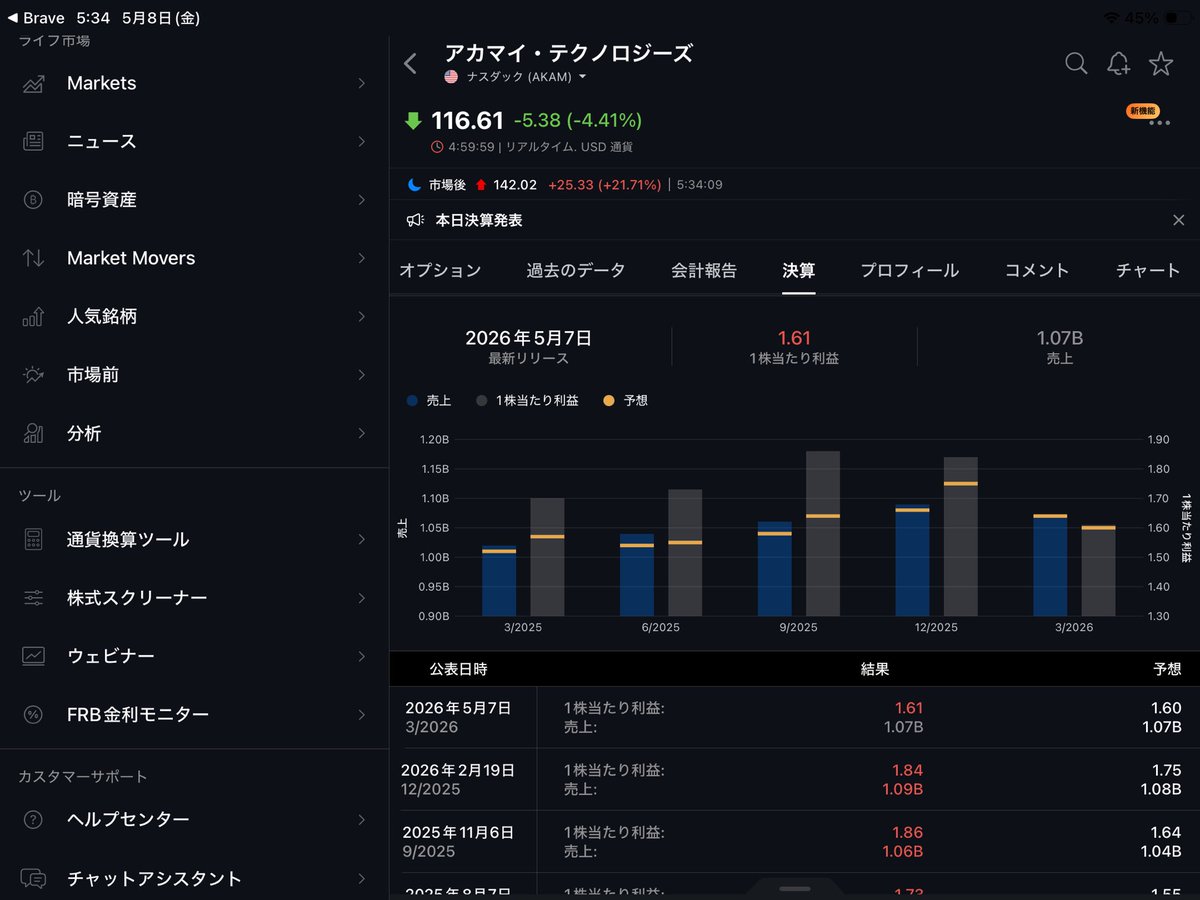The height and width of the screenshot is (900, 1200).
Task: Click the 通貨換算ツール calculator icon
Action: pyautogui.click(x=33, y=540)
